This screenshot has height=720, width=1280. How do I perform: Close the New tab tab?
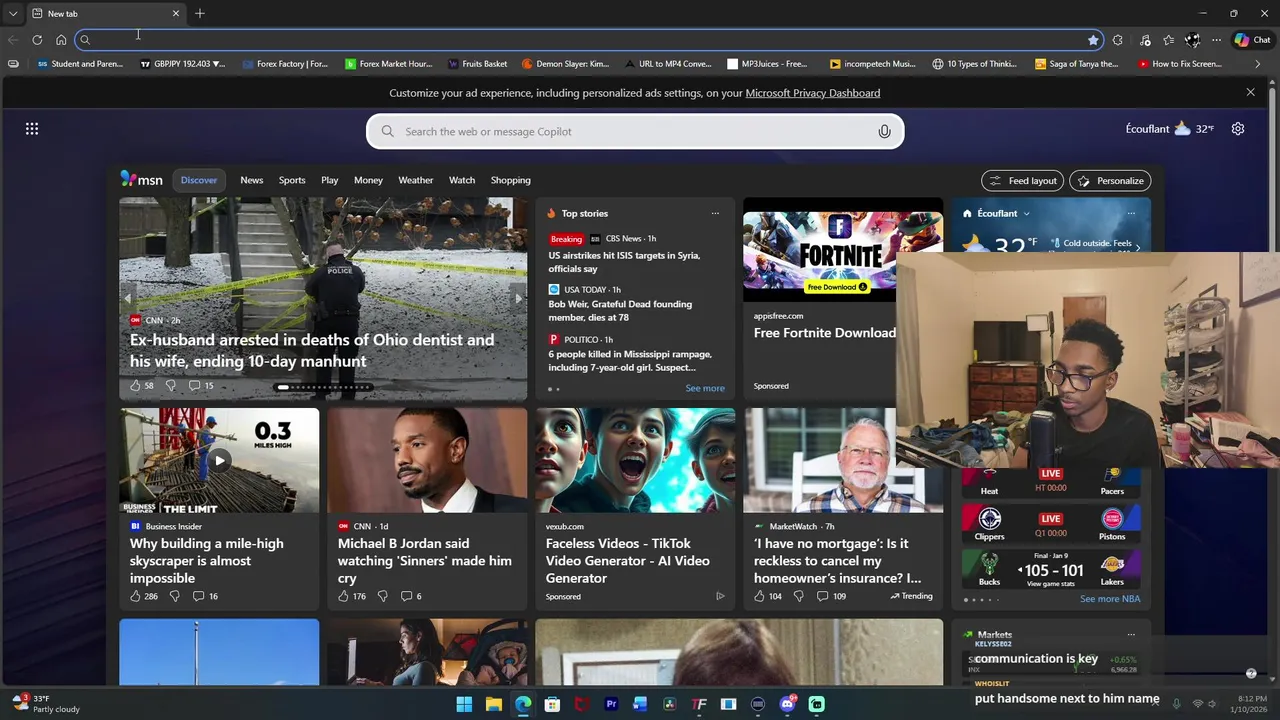pyautogui.click(x=176, y=13)
